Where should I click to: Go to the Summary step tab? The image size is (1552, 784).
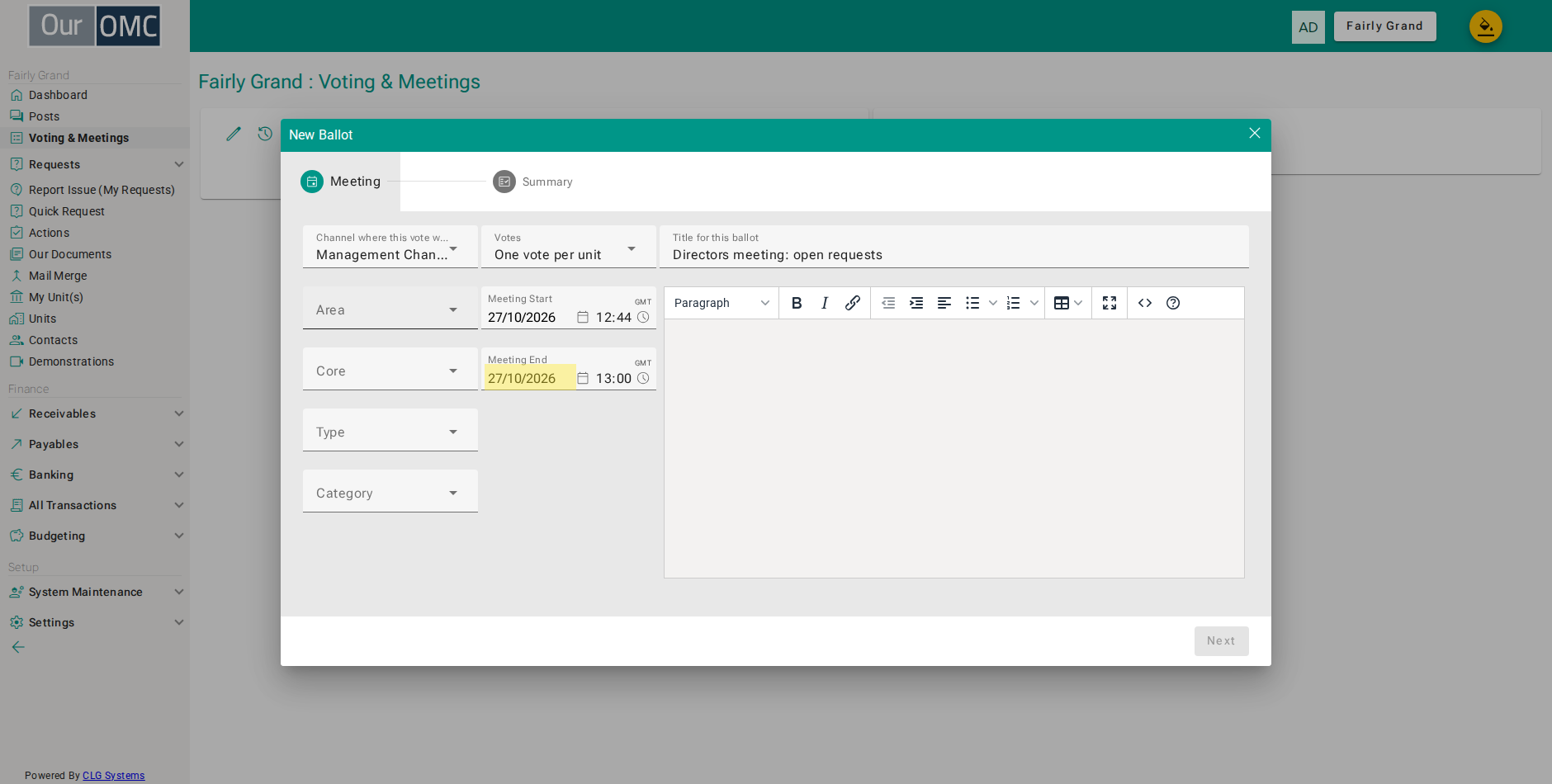coord(532,182)
